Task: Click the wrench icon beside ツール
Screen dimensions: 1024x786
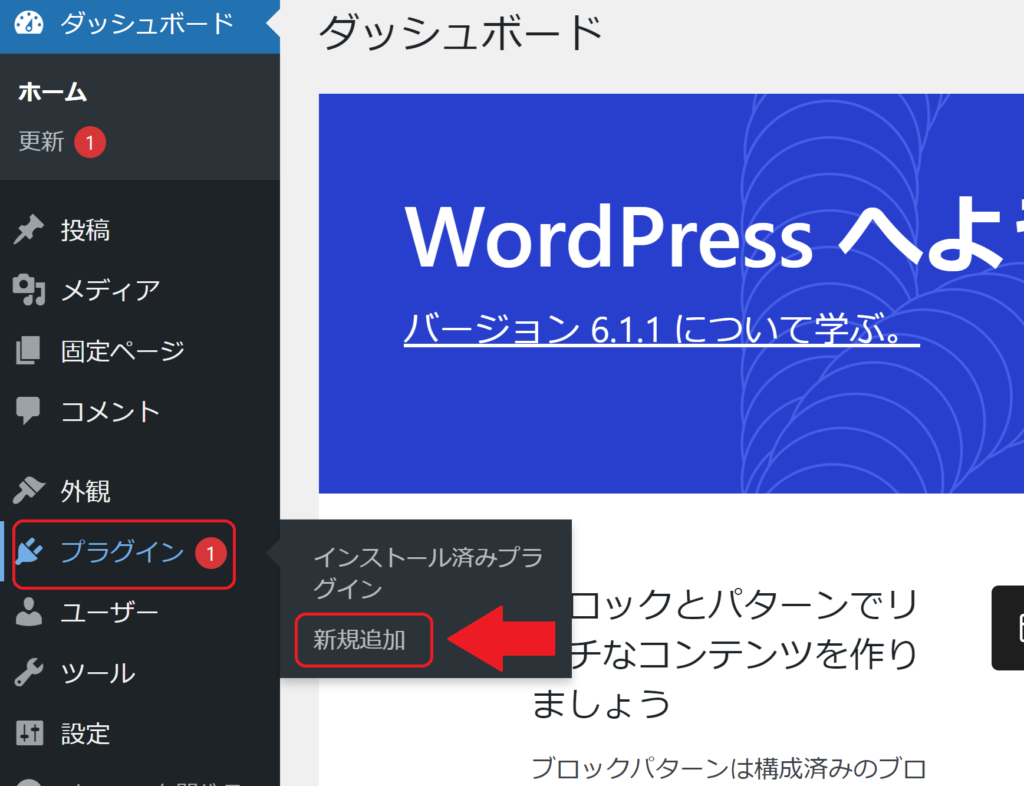Action: (29, 672)
